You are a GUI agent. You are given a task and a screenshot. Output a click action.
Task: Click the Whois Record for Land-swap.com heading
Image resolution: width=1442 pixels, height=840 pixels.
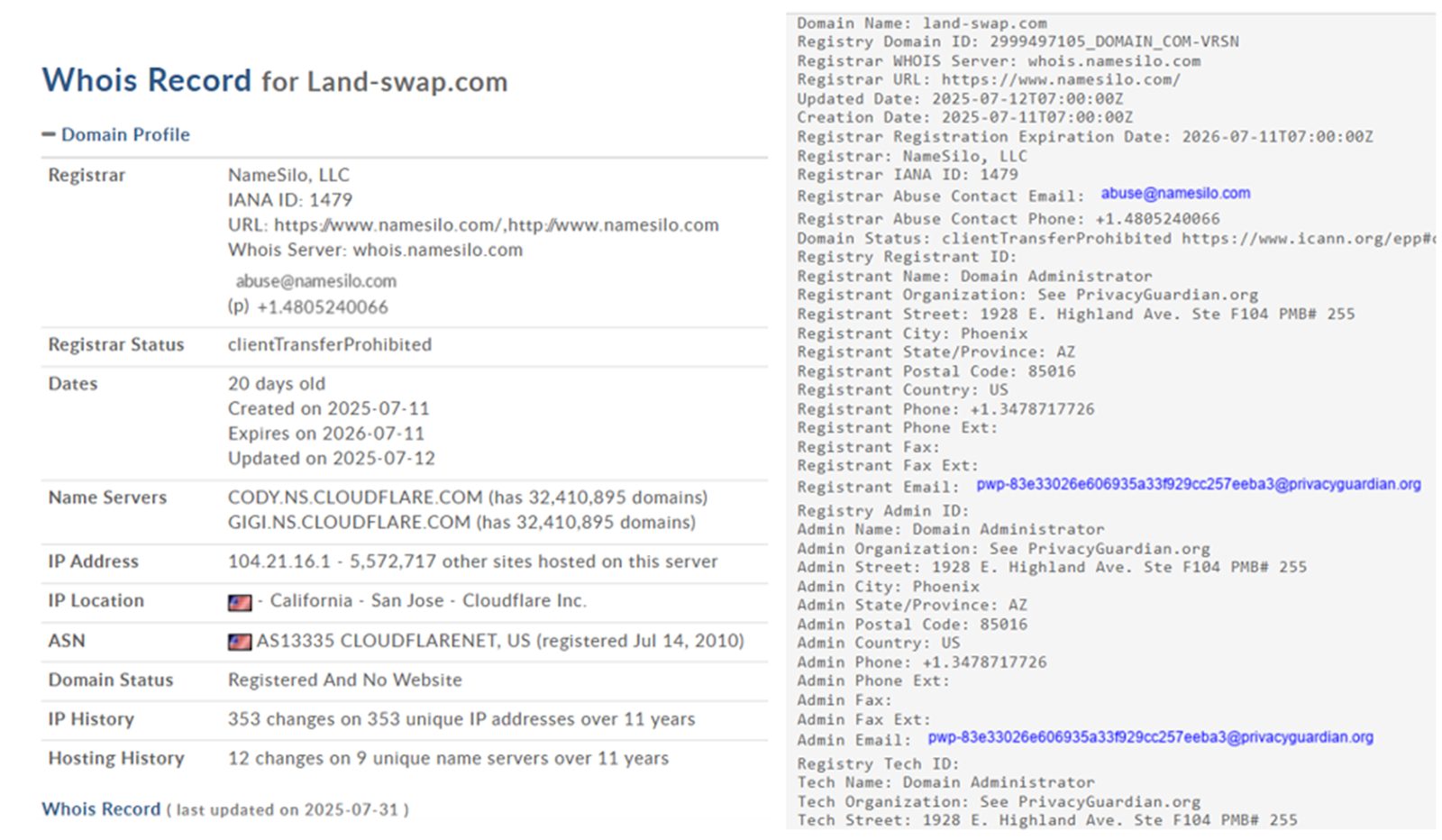tap(275, 80)
